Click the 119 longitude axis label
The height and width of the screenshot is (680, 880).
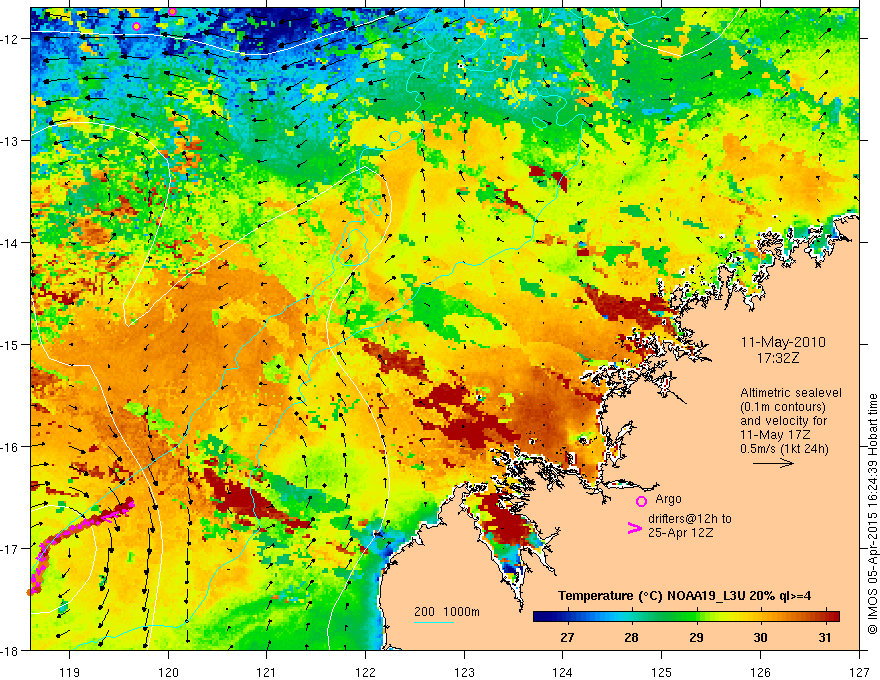(x=70, y=672)
